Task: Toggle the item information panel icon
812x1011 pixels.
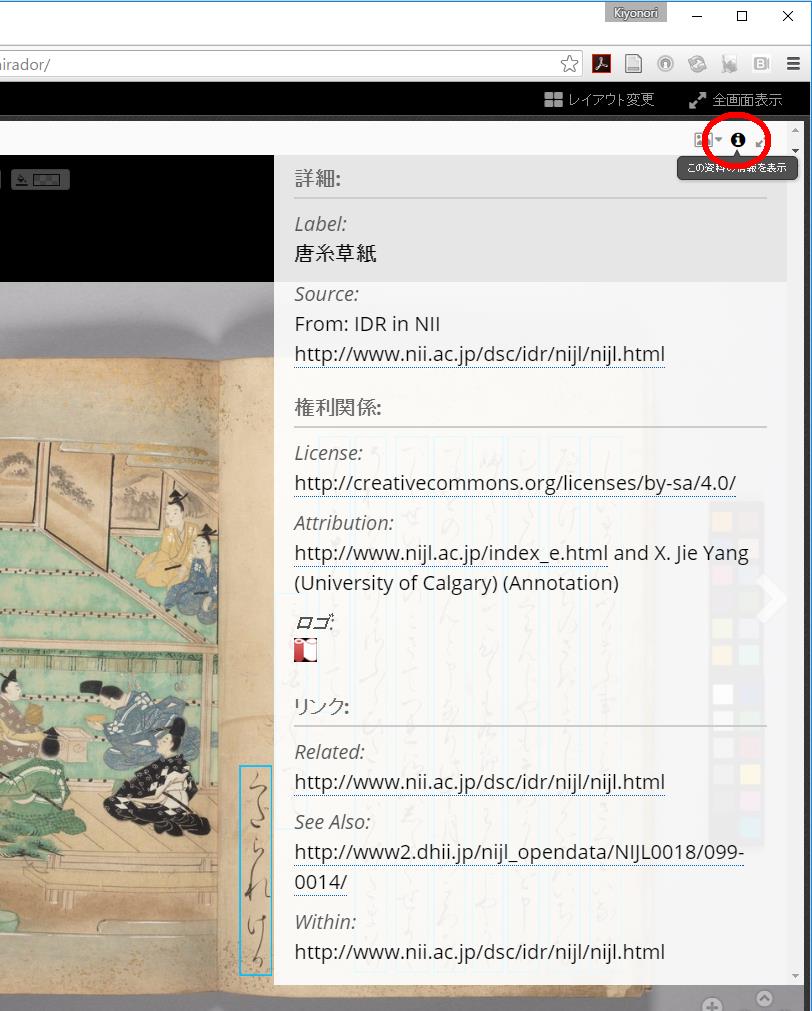Action: coord(738,140)
